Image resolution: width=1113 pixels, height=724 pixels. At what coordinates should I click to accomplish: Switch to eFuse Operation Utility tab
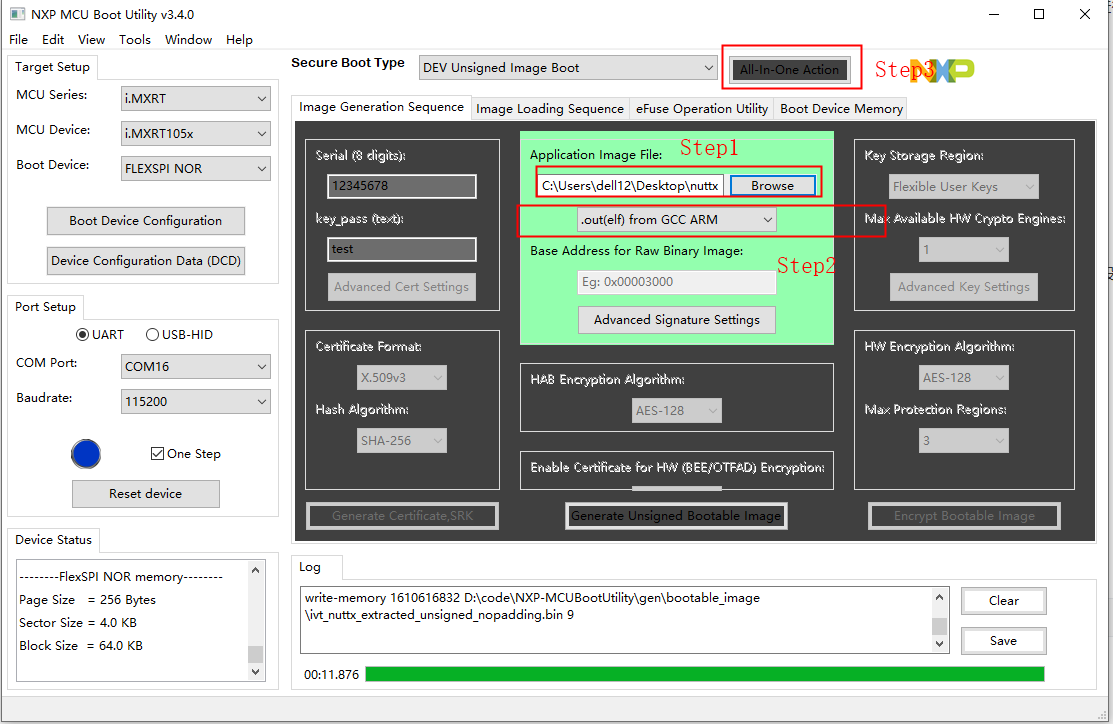tap(702, 109)
